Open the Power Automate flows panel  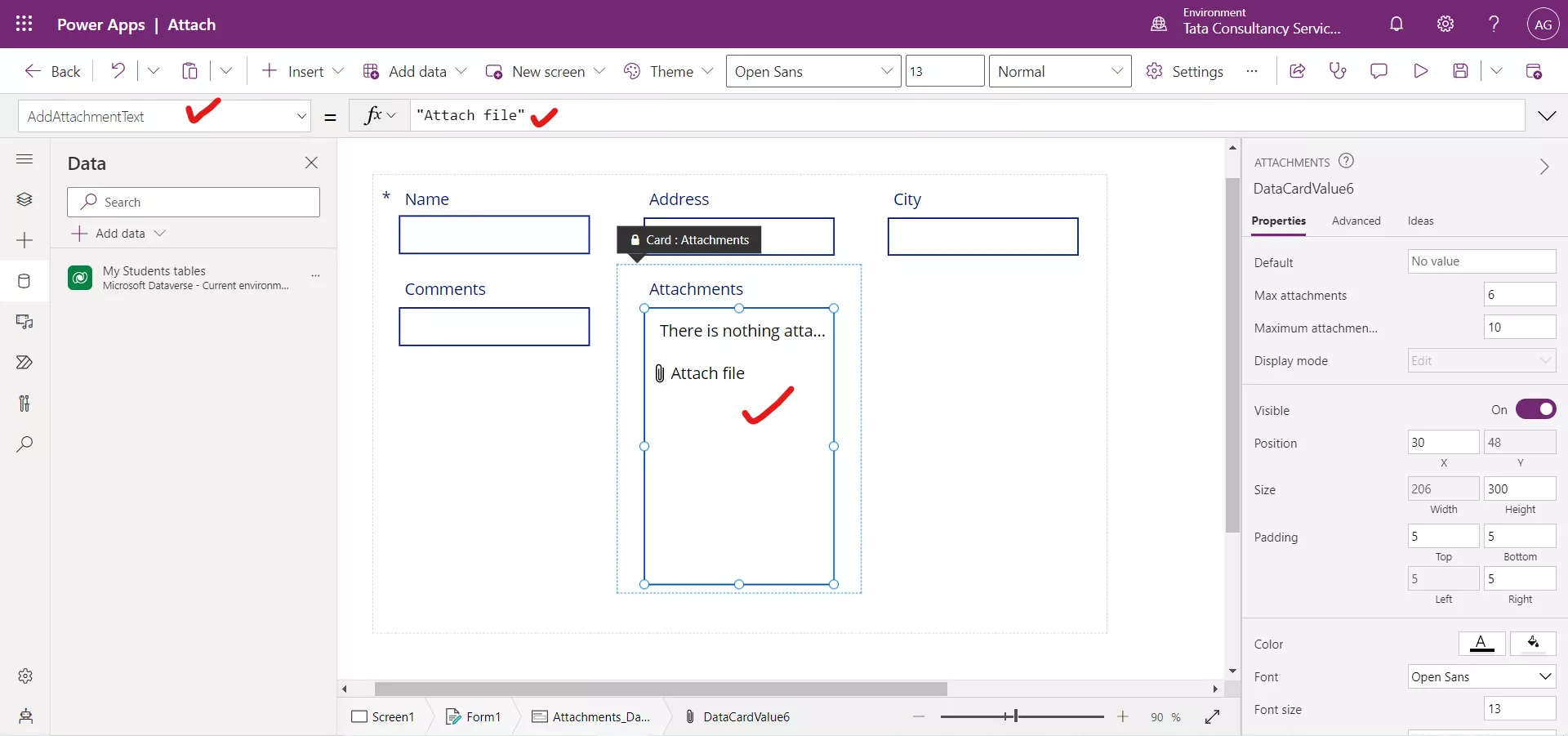pos(24,362)
